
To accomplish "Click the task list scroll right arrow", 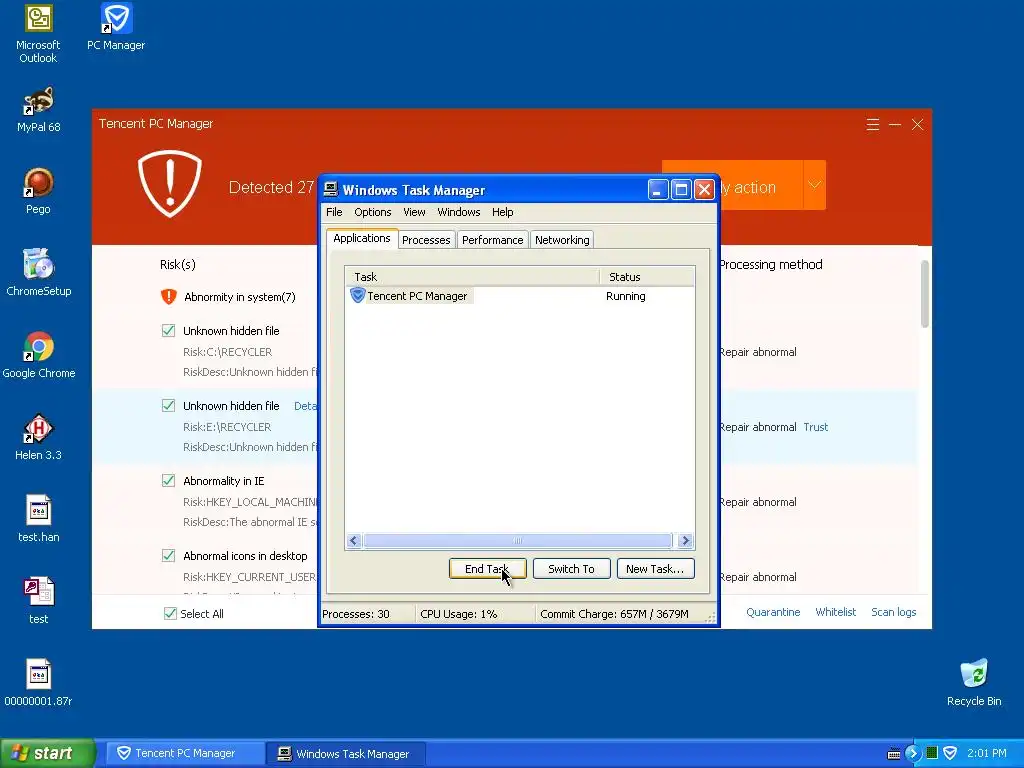I will [x=685, y=541].
